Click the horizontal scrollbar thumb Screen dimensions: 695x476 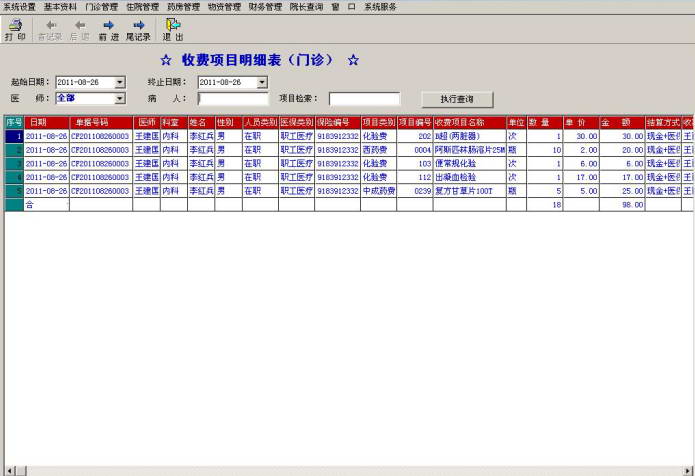pyautogui.click(x=21, y=471)
